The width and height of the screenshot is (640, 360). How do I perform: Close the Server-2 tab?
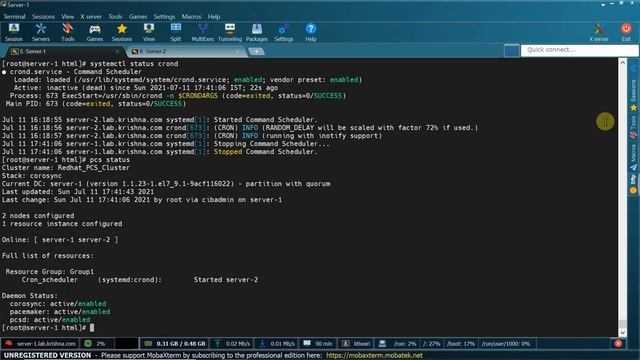pyautogui.click(x=237, y=51)
